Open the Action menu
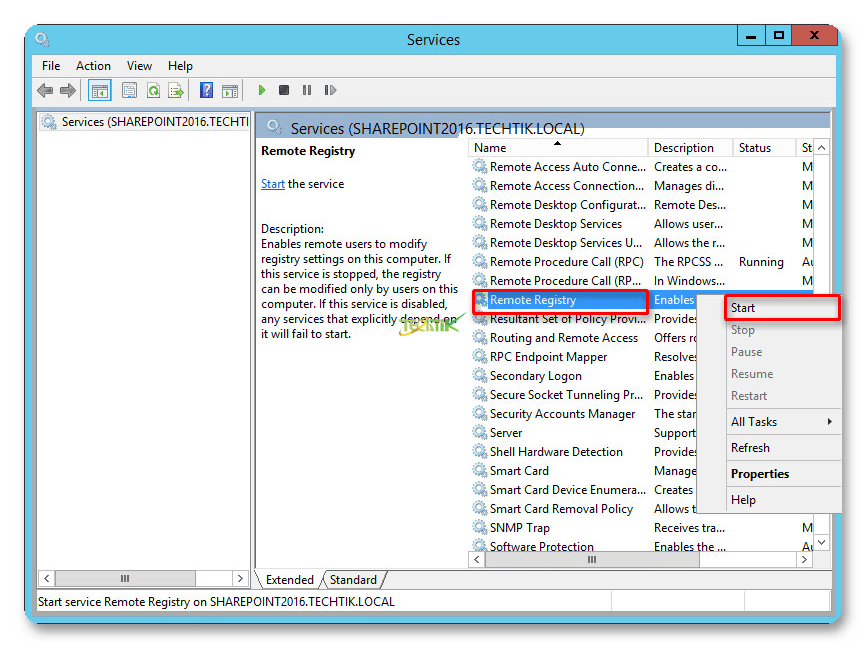866x648 pixels. [x=93, y=66]
